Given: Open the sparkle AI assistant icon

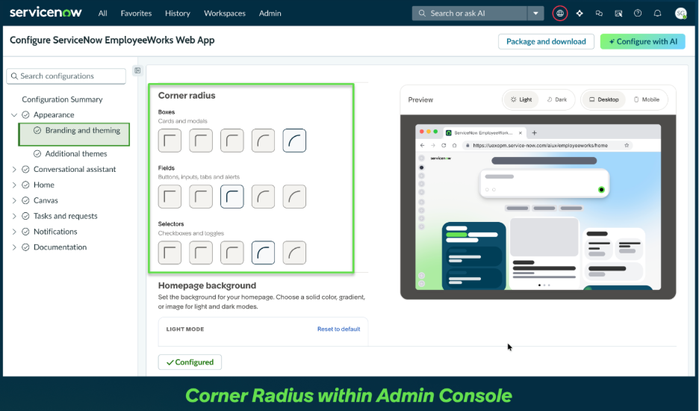Looking at the screenshot, I should 580,13.
